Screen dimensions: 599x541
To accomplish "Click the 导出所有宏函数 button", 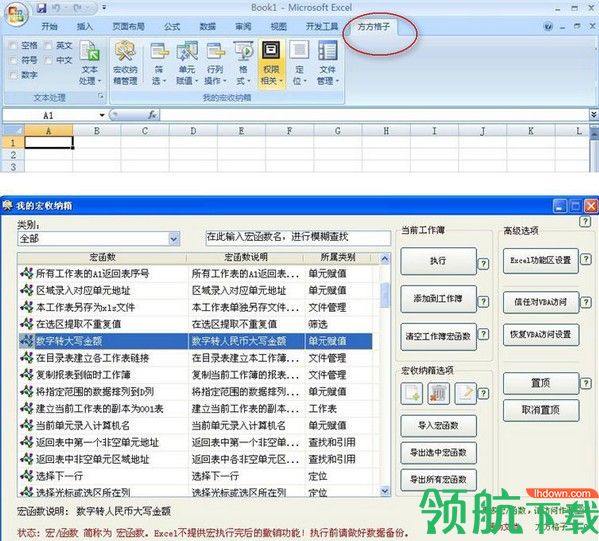I will [438, 479].
